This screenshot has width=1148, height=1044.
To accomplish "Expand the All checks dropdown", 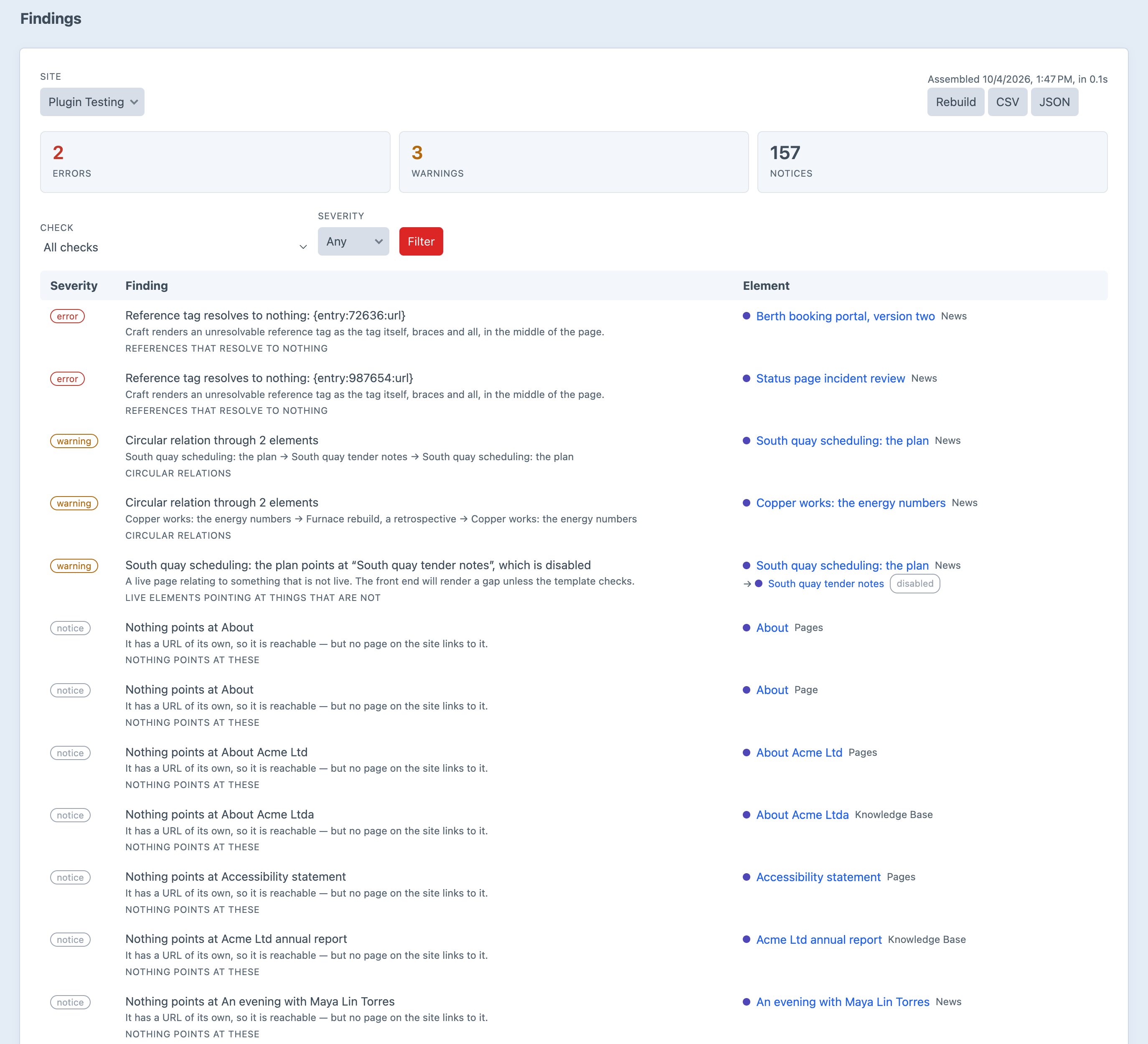I will (175, 247).
